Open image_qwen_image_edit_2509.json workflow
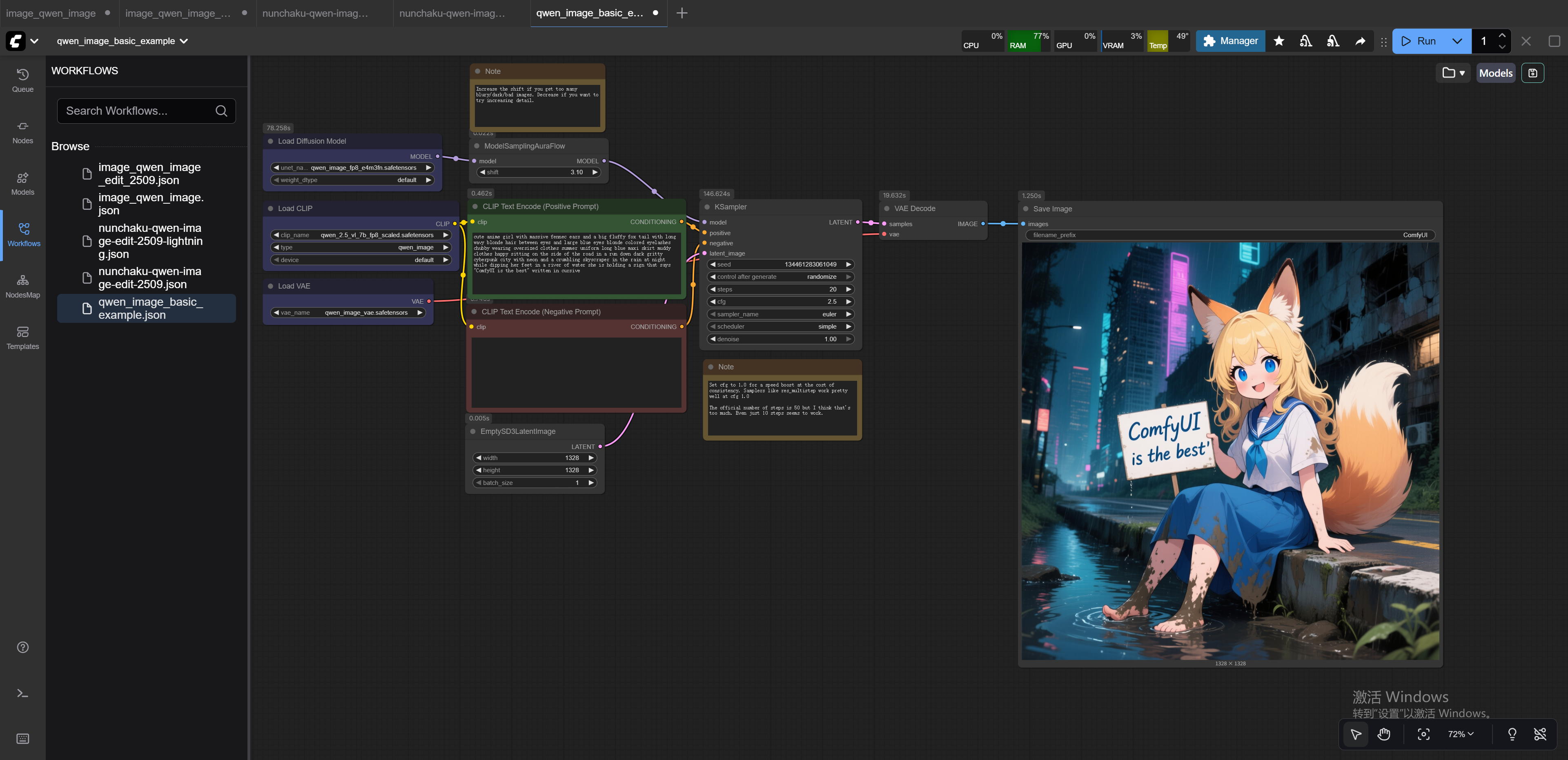The image size is (1568, 760). point(149,173)
